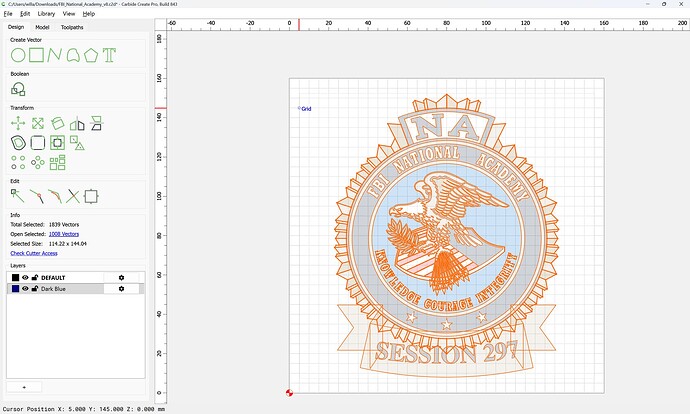Click the NA letters on badge top
The image size is (690, 414).
pos(447,128)
